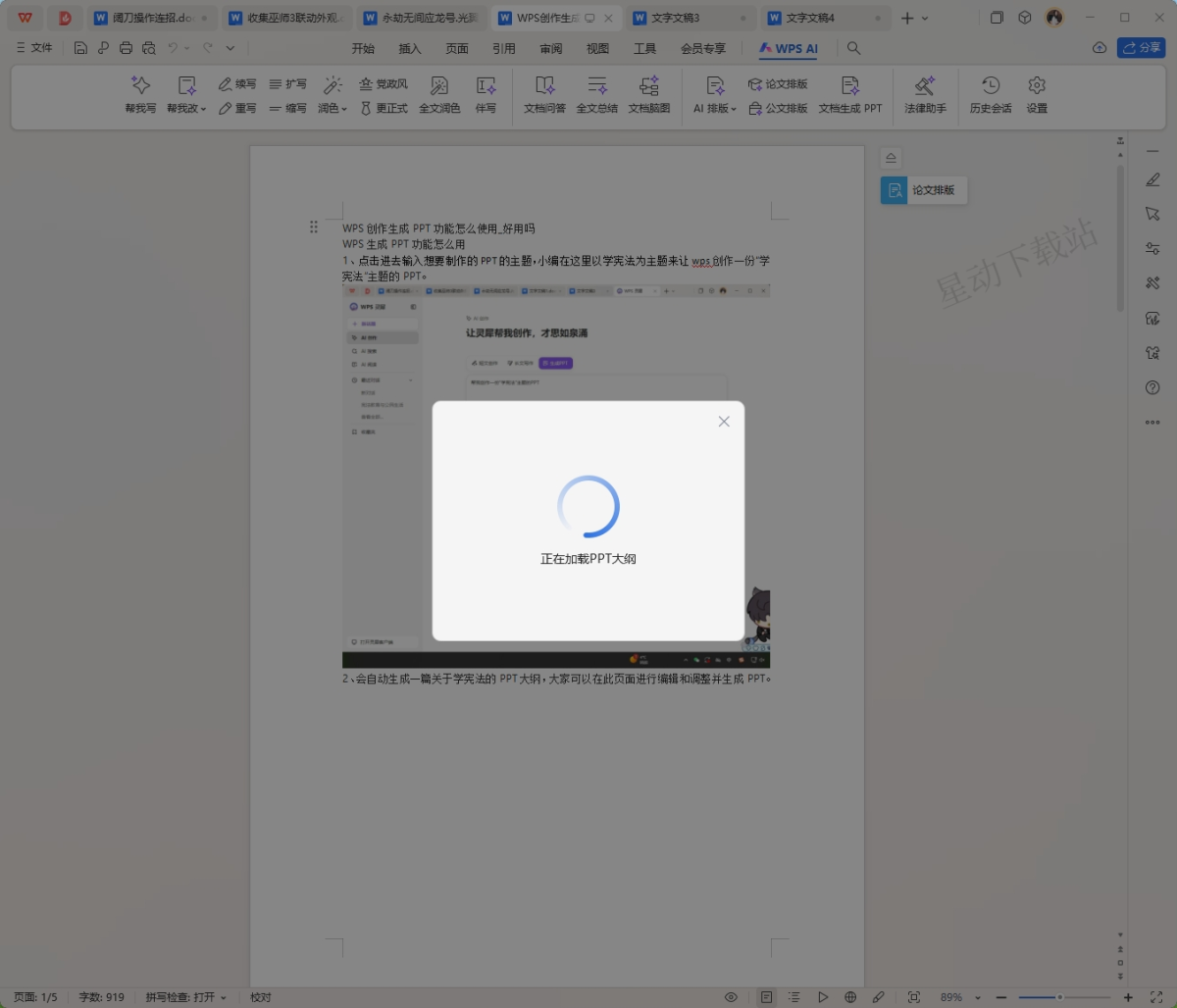Click 公文排版 in the ribbon
Screen dimensions: 1177x1008
(778, 108)
